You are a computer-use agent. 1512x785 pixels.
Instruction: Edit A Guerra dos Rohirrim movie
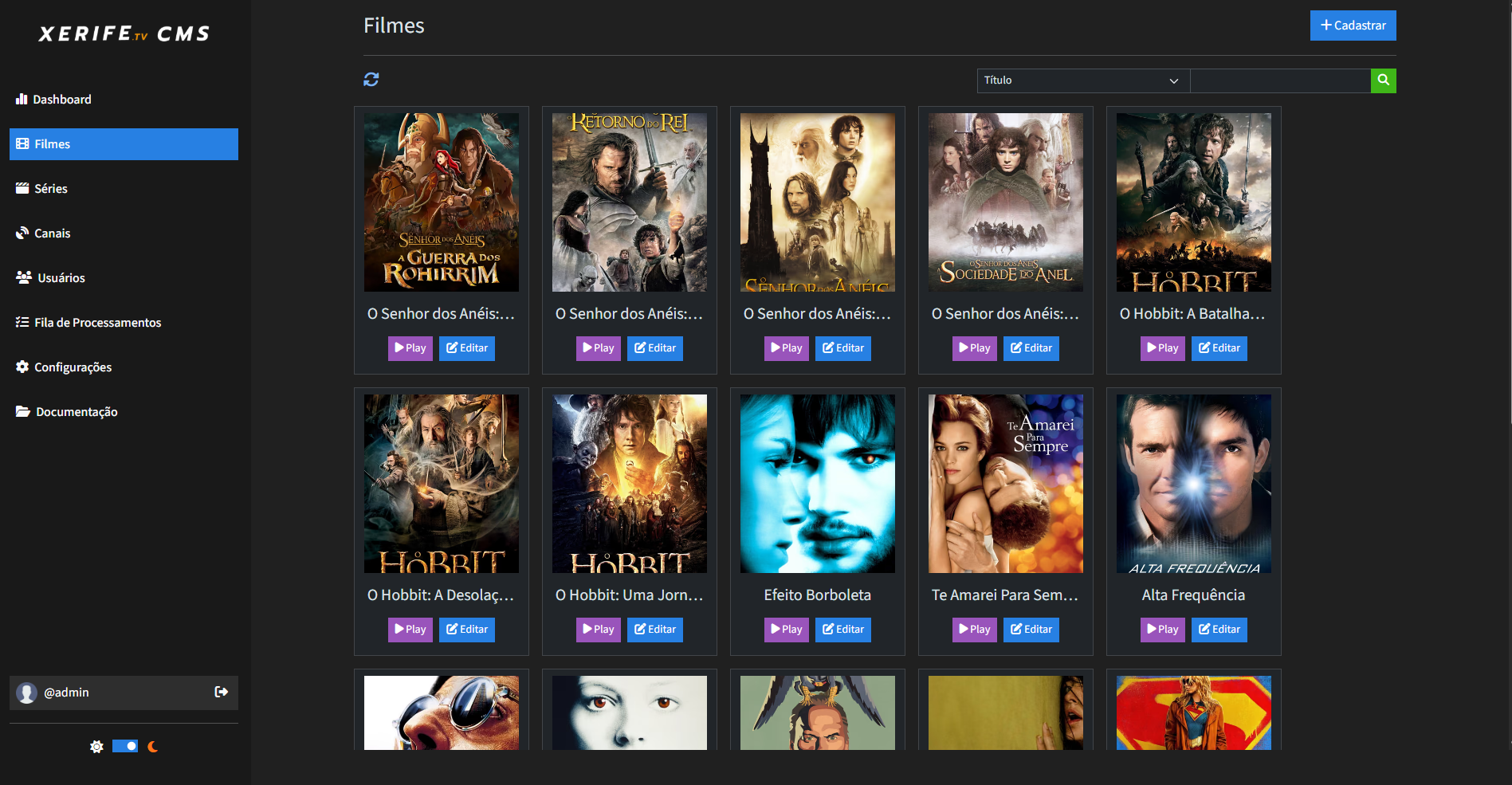point(467,348)
